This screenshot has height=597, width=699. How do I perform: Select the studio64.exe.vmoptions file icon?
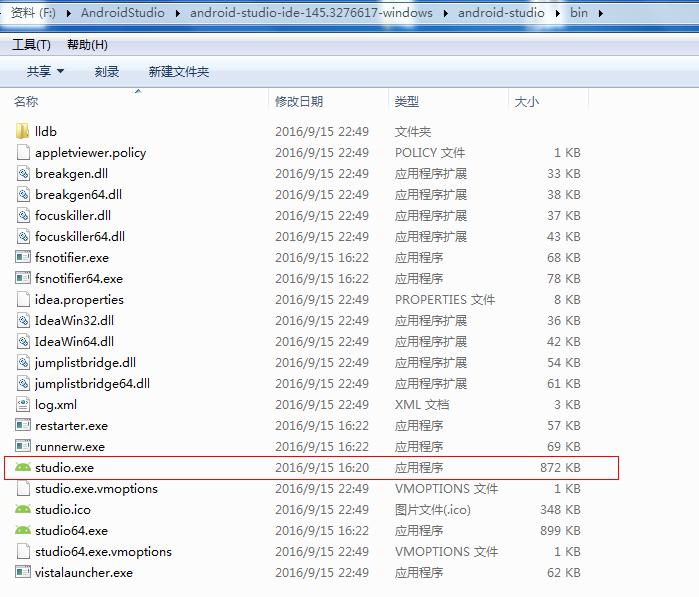coord(23,551)
